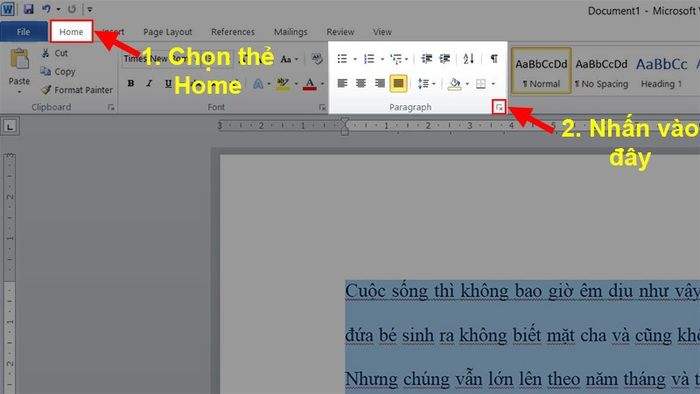Click the line starting 'Nhưng chúng vẫn'
Viewport: 700px width, 394px height.
click(x=522, y=379)
